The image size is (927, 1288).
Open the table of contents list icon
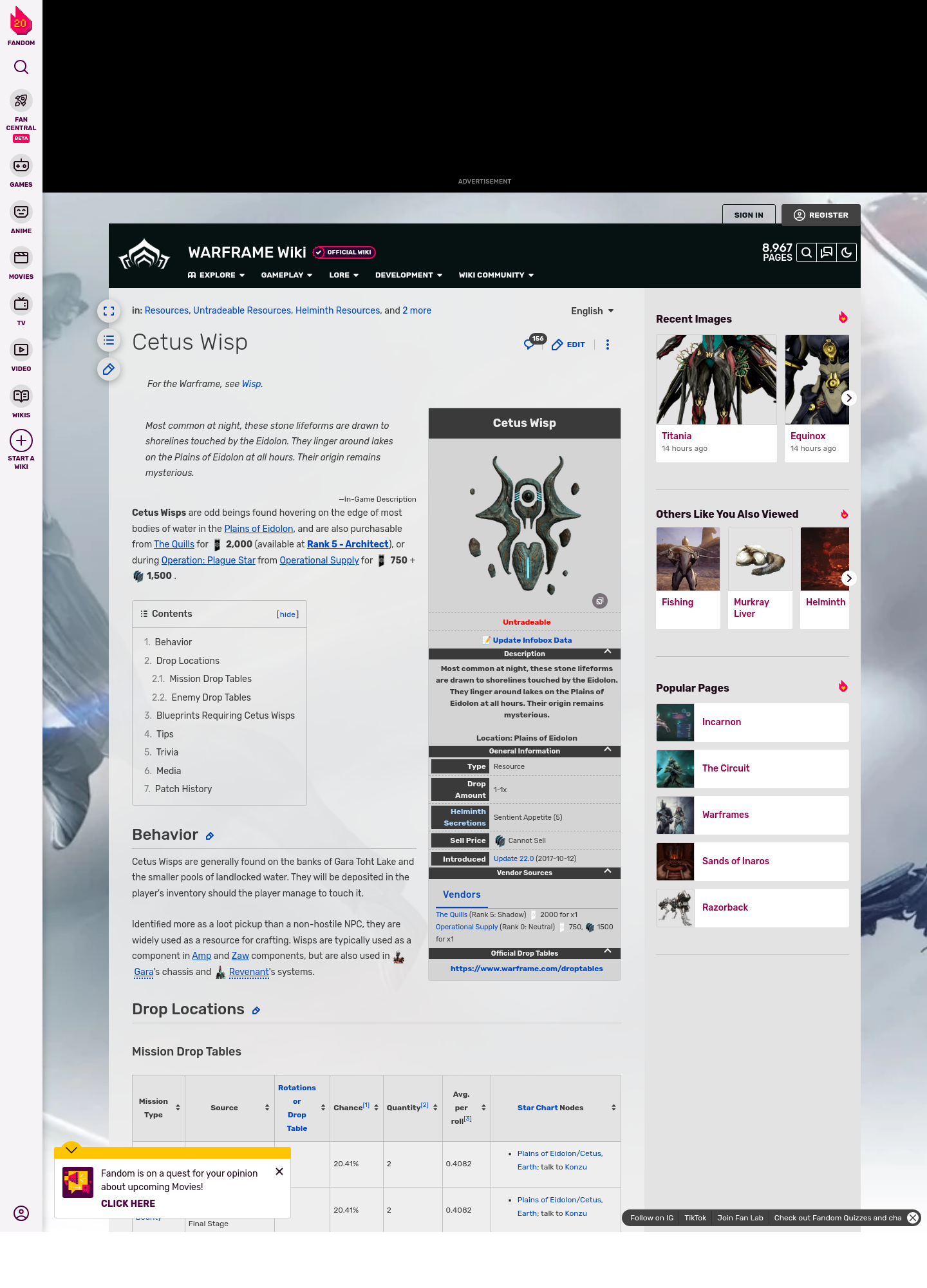coord(109,340)
